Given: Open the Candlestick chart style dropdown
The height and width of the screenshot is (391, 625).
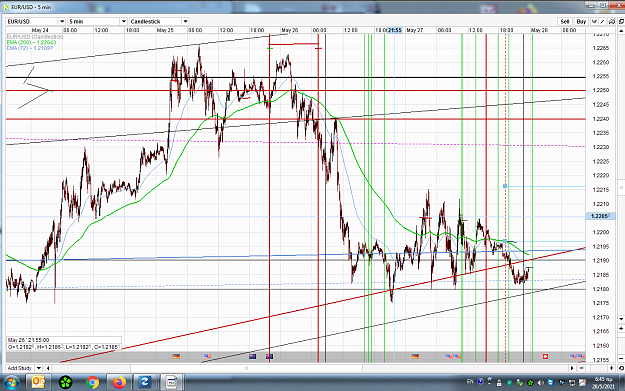Looking at the screenshot, I should [185, 22].
